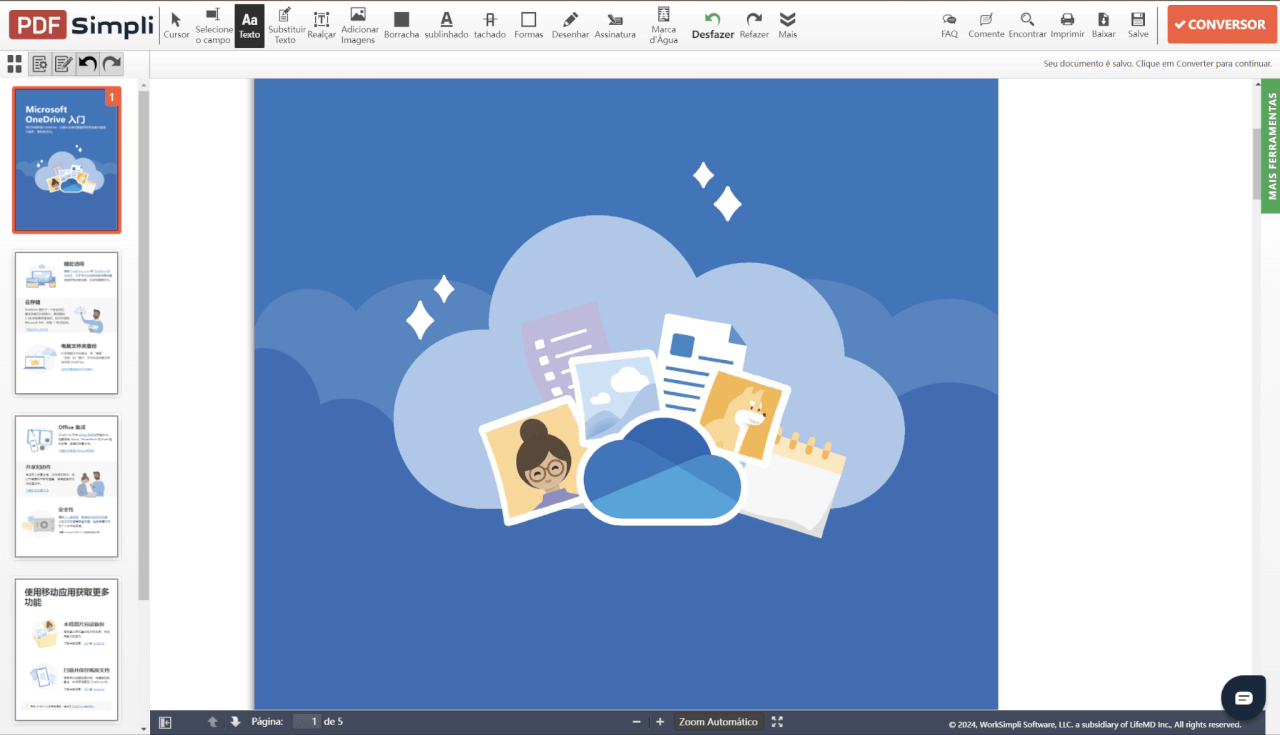Select the Microsoft OneDrive page 1 thumbnail

tap(66, 160)
